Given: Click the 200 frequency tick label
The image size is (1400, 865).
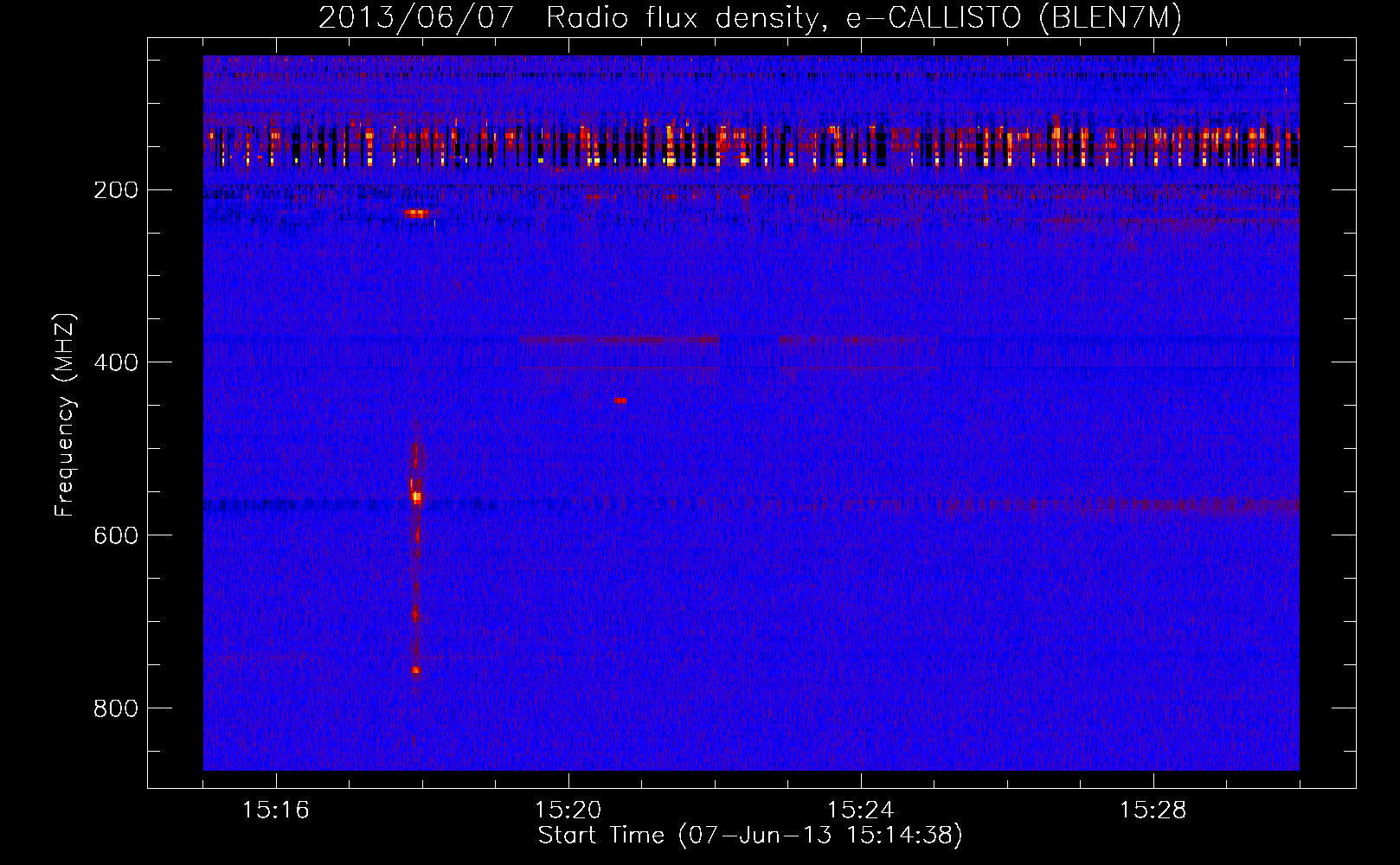Looking at the screenshot, I should [116, 189].
